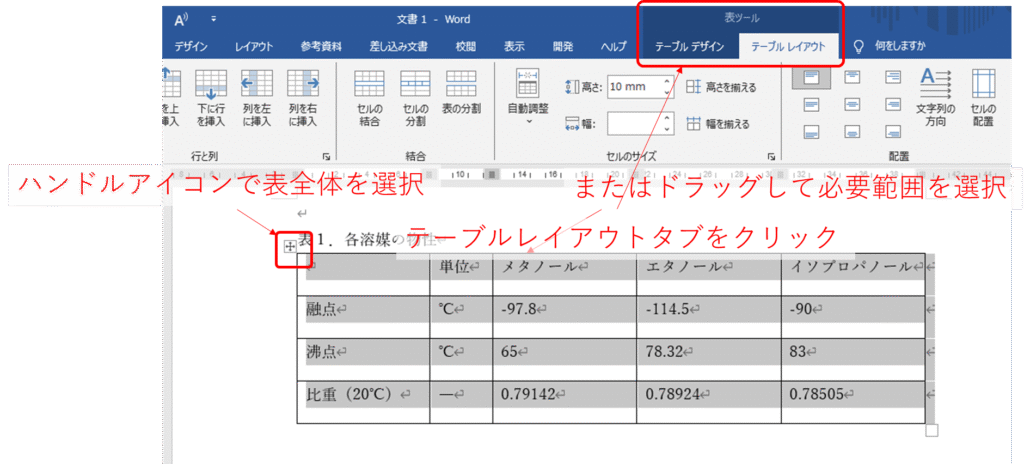Toggle align top left cell alignment

[x=813, y=77]
